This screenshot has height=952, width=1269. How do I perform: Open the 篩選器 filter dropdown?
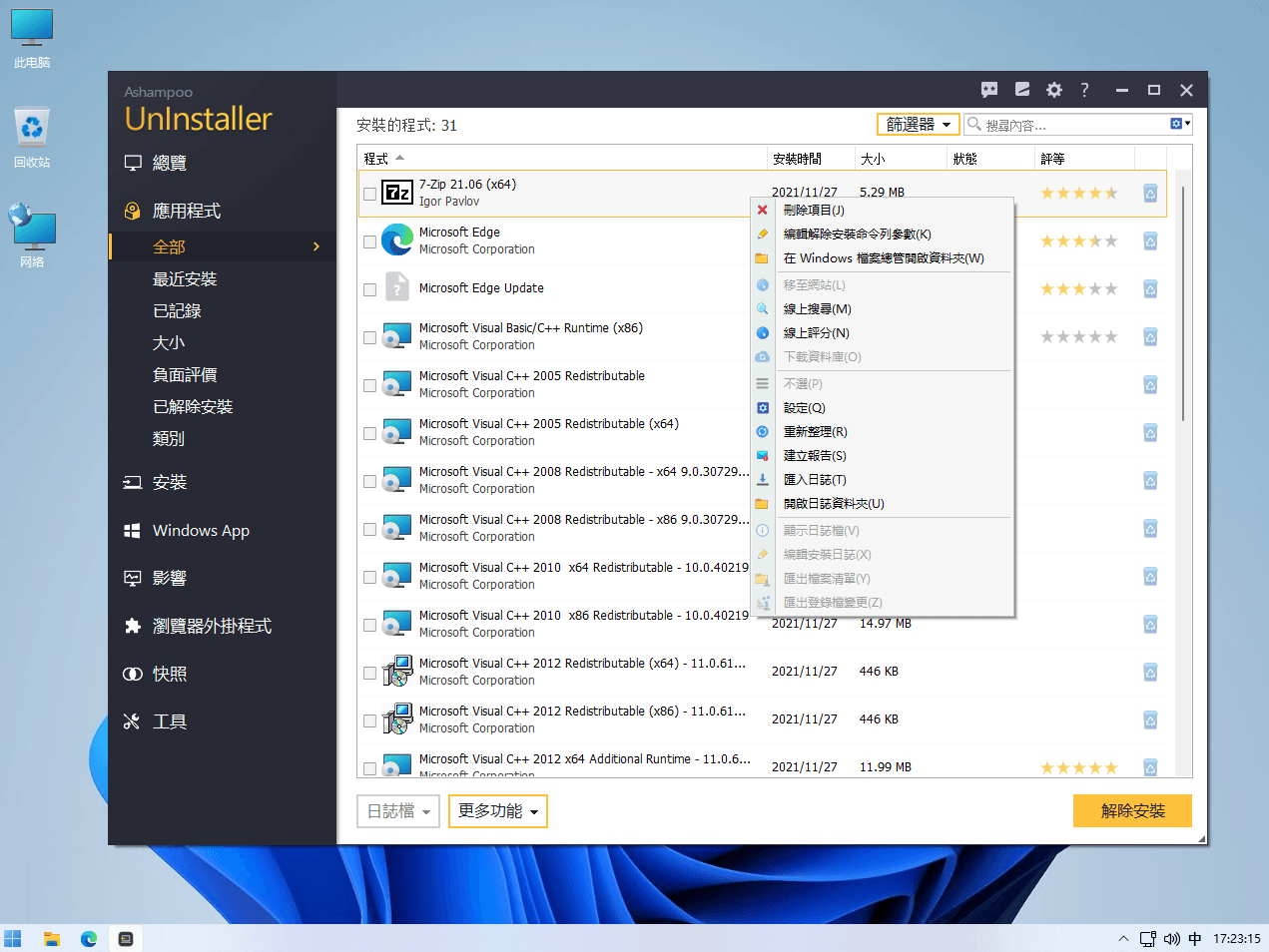[x=918, y=124]
